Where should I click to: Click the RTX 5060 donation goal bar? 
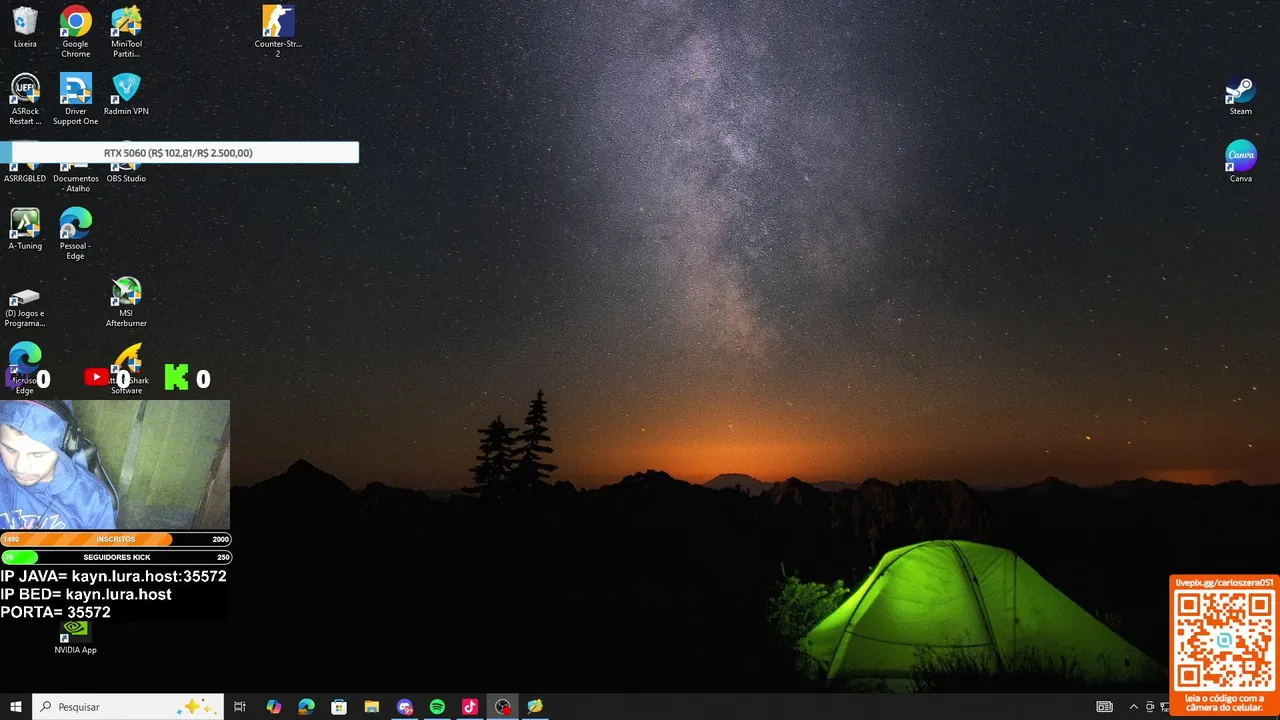tap(179, 153)
